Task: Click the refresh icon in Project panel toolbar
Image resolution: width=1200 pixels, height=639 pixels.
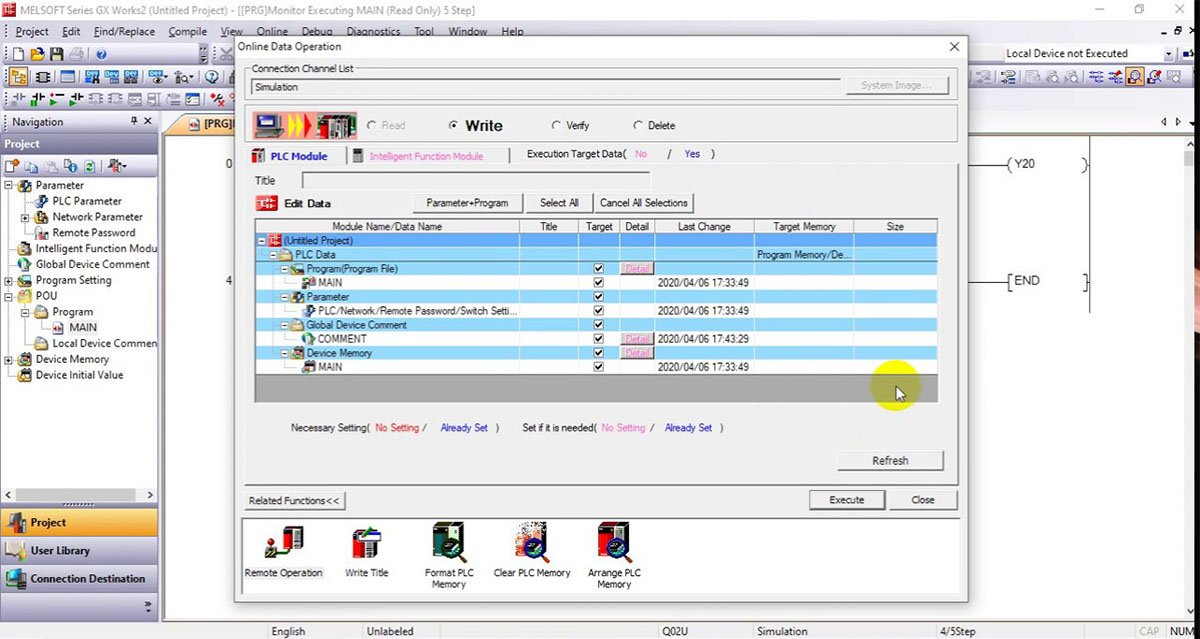Action: [90, 166]
